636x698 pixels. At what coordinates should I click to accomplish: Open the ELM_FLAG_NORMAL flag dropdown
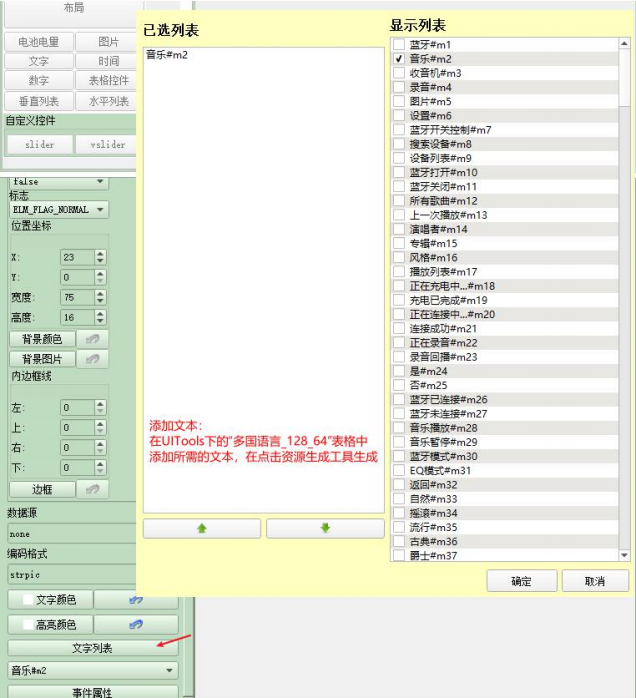[x=59, y=210]
